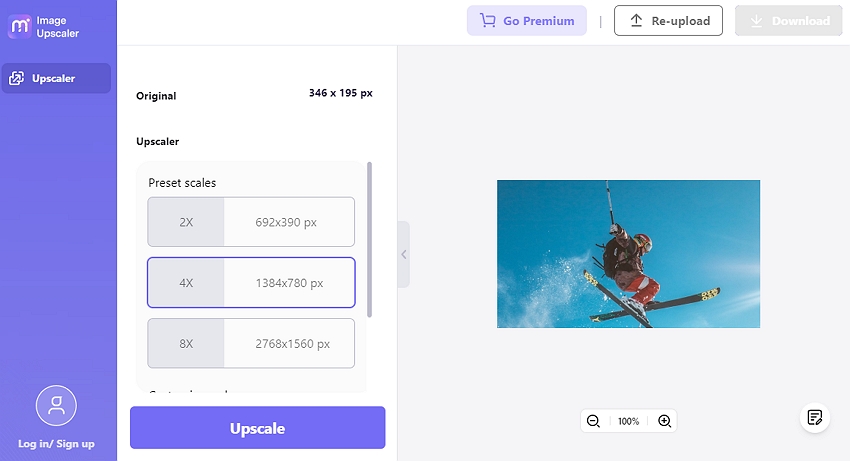Click the Go Premium button

pyautogui.click(x=527, y=20)
